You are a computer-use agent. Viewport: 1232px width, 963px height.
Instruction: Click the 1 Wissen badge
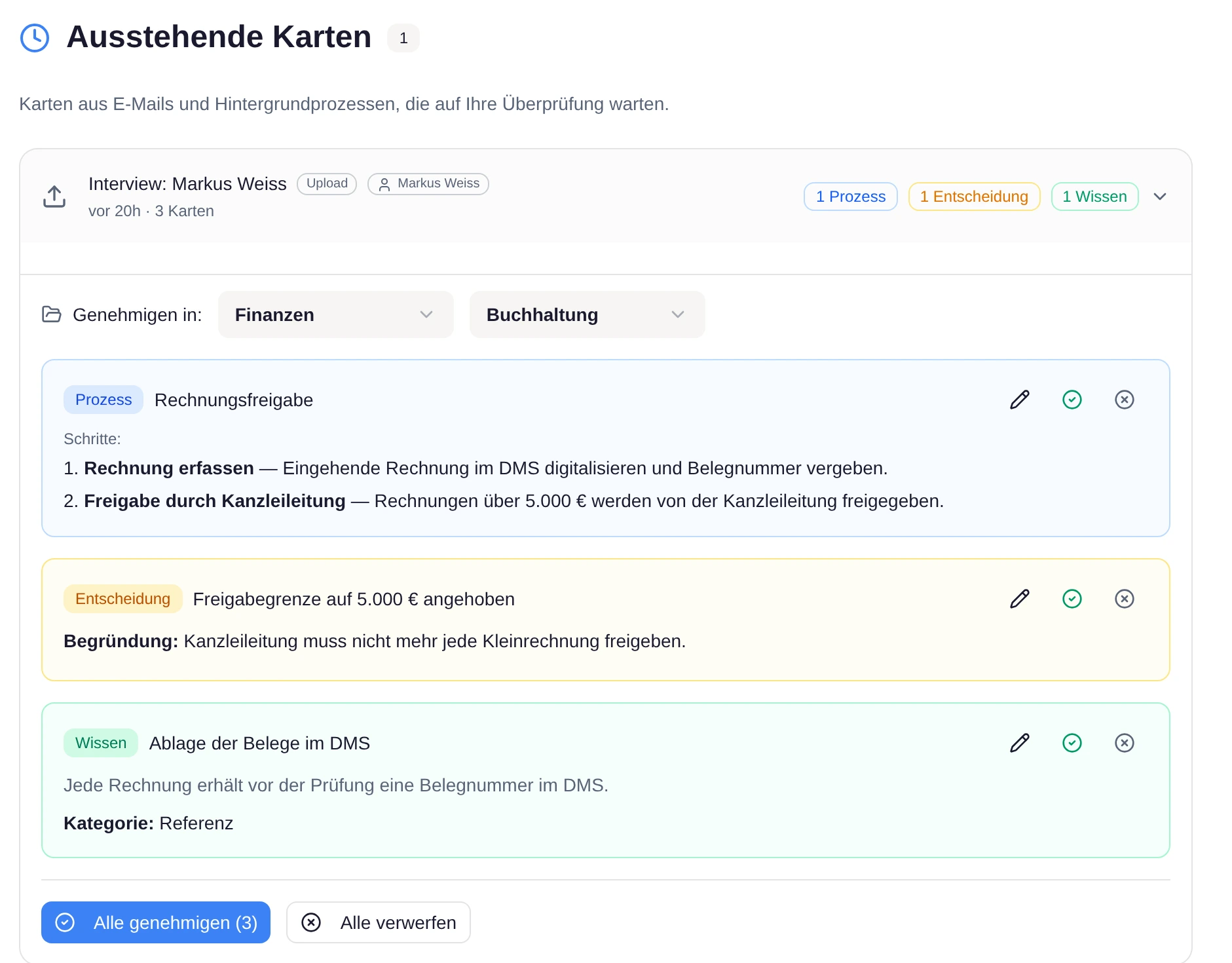pyautogui.click(x=1094, y=197)
